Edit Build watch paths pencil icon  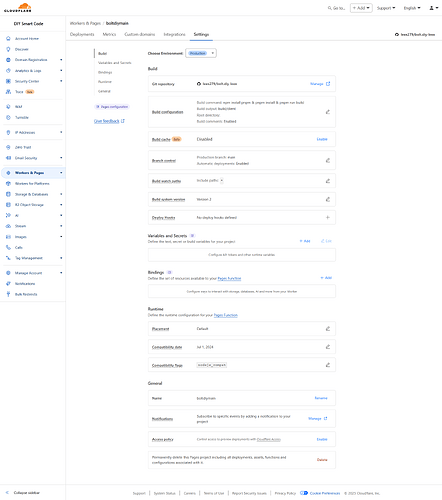[328, 181]
